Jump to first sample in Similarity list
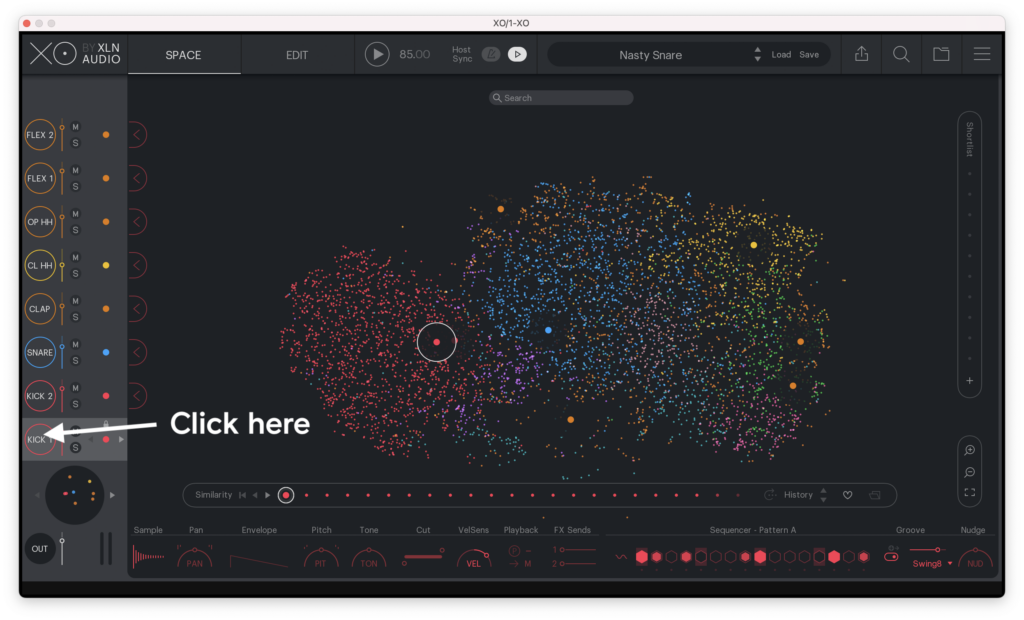 click(242, 495)
